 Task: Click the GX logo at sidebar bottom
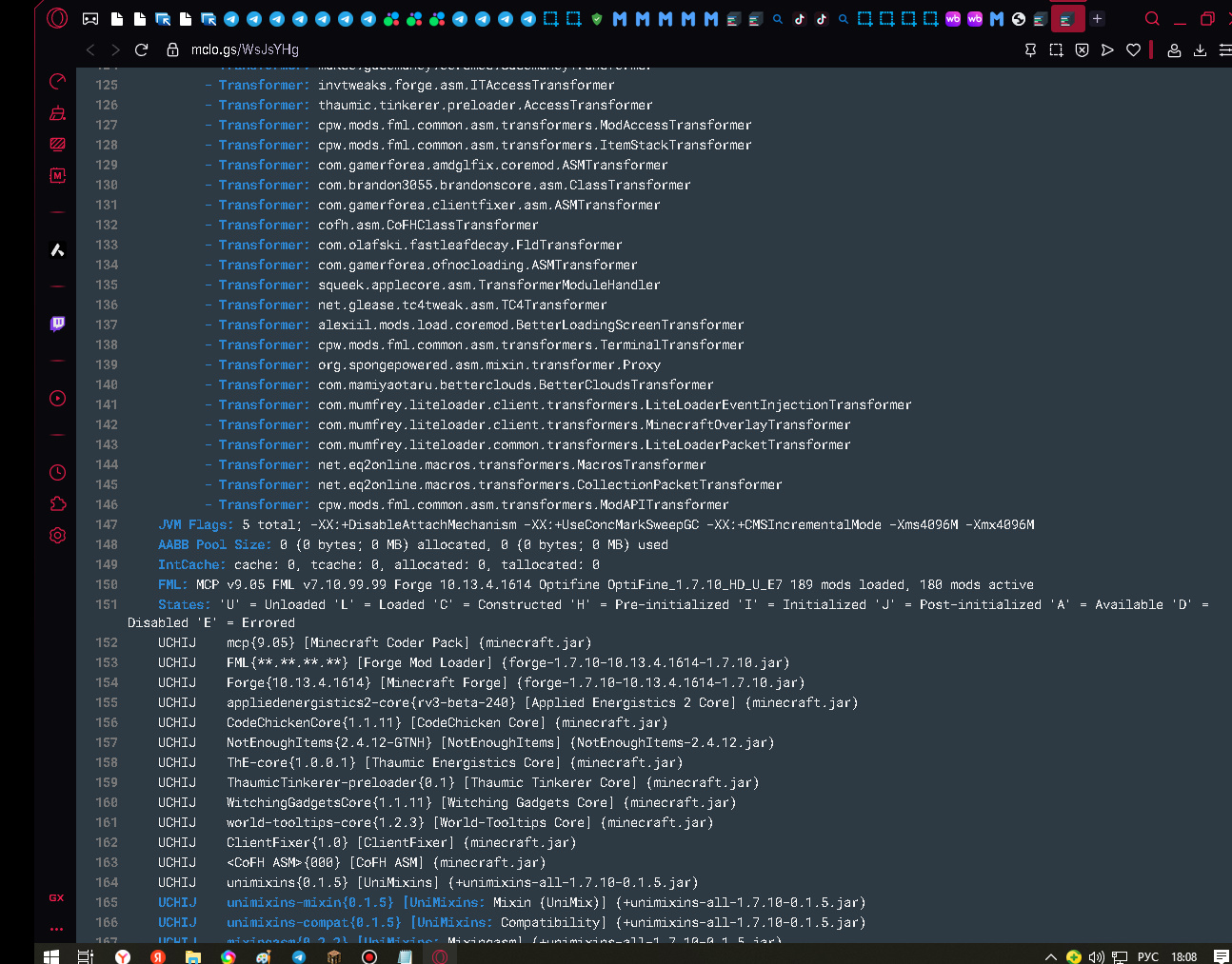[56, 897]
